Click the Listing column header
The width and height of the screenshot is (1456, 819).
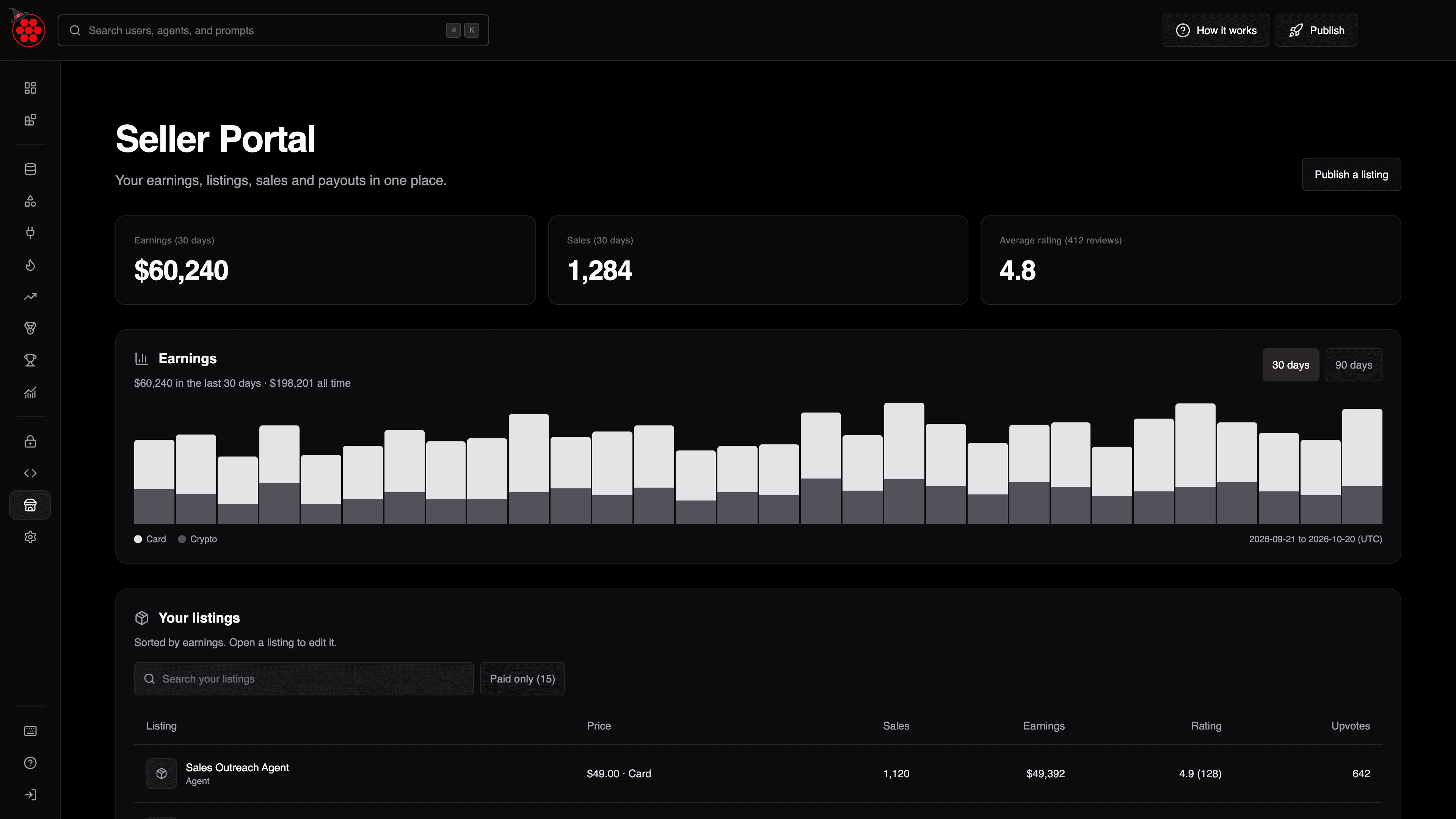[162, 726]
